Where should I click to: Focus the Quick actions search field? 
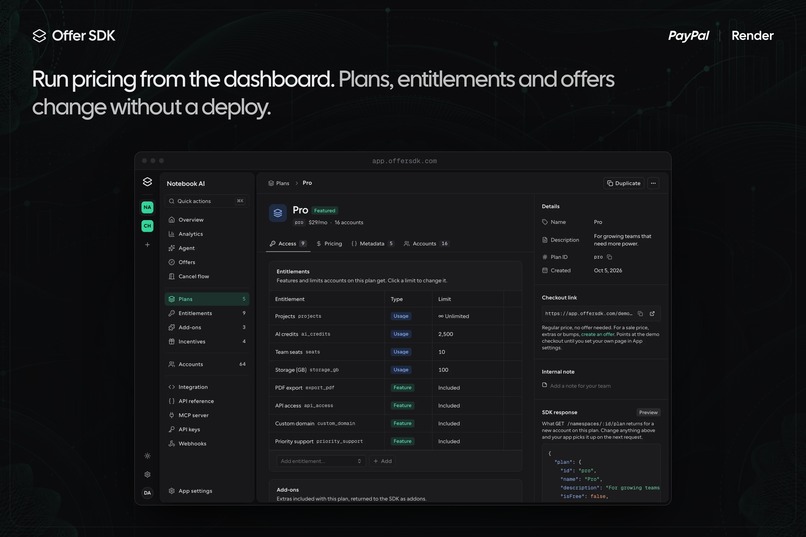[207, 201]
